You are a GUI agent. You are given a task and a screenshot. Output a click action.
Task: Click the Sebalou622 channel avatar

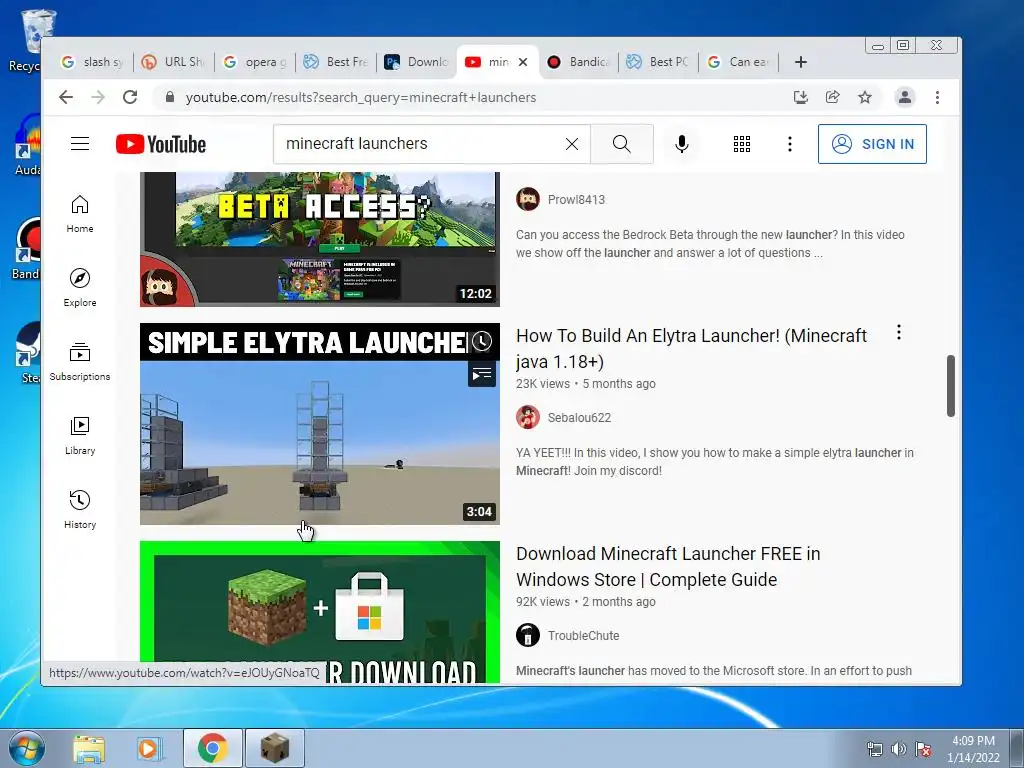528,417
